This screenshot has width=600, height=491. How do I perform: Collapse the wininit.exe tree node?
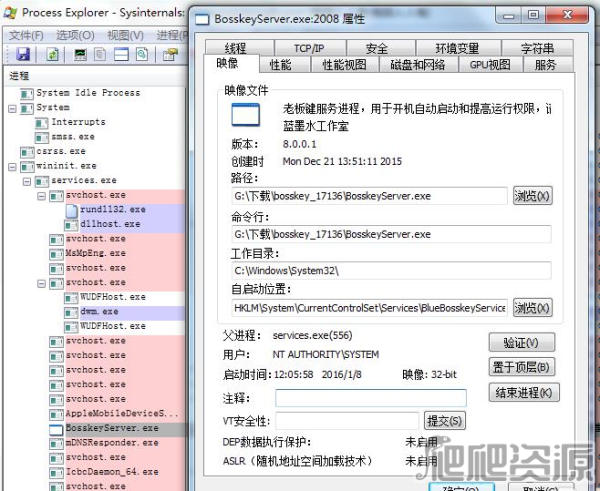tap(12, 167)
